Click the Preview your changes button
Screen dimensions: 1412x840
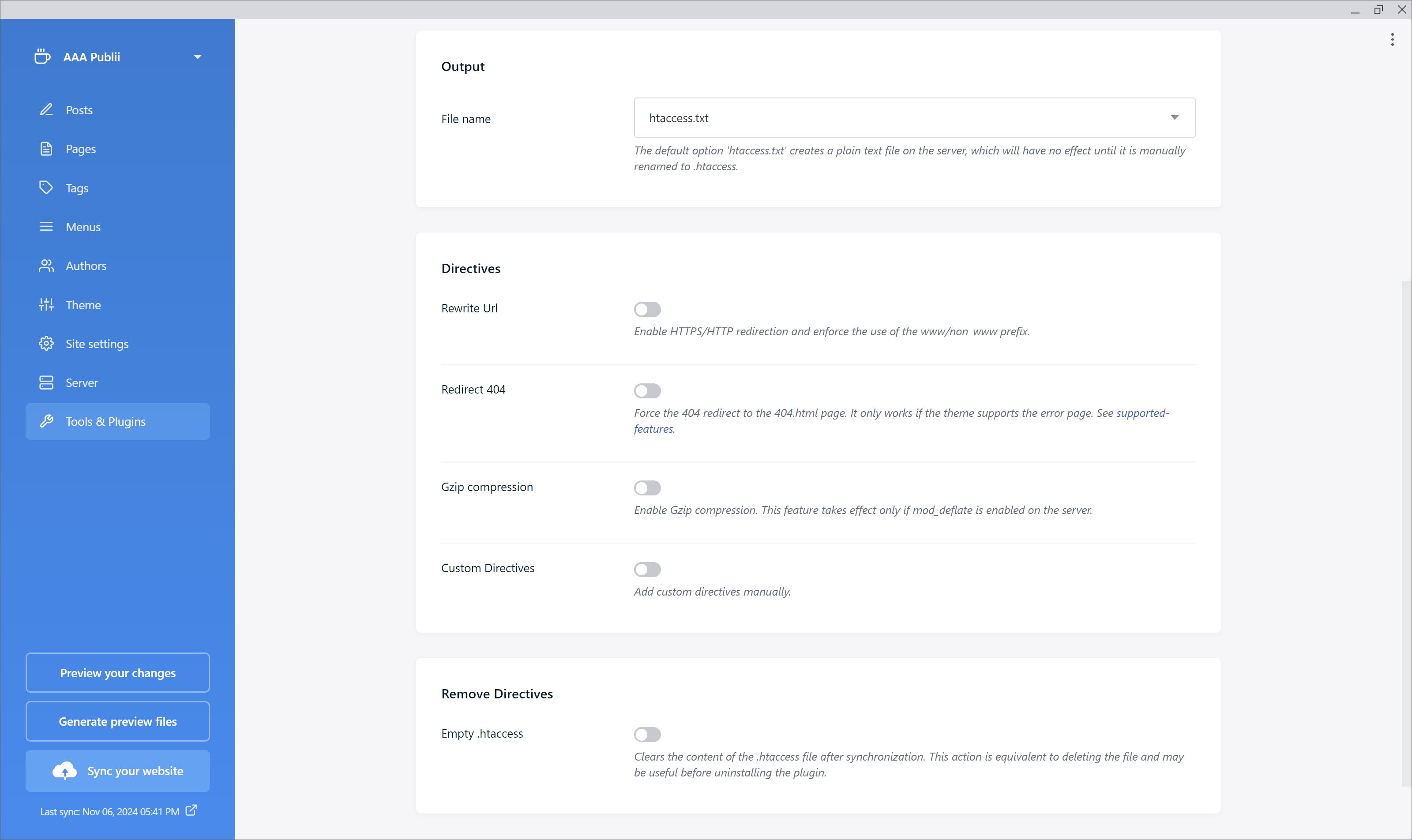[117, 672]
